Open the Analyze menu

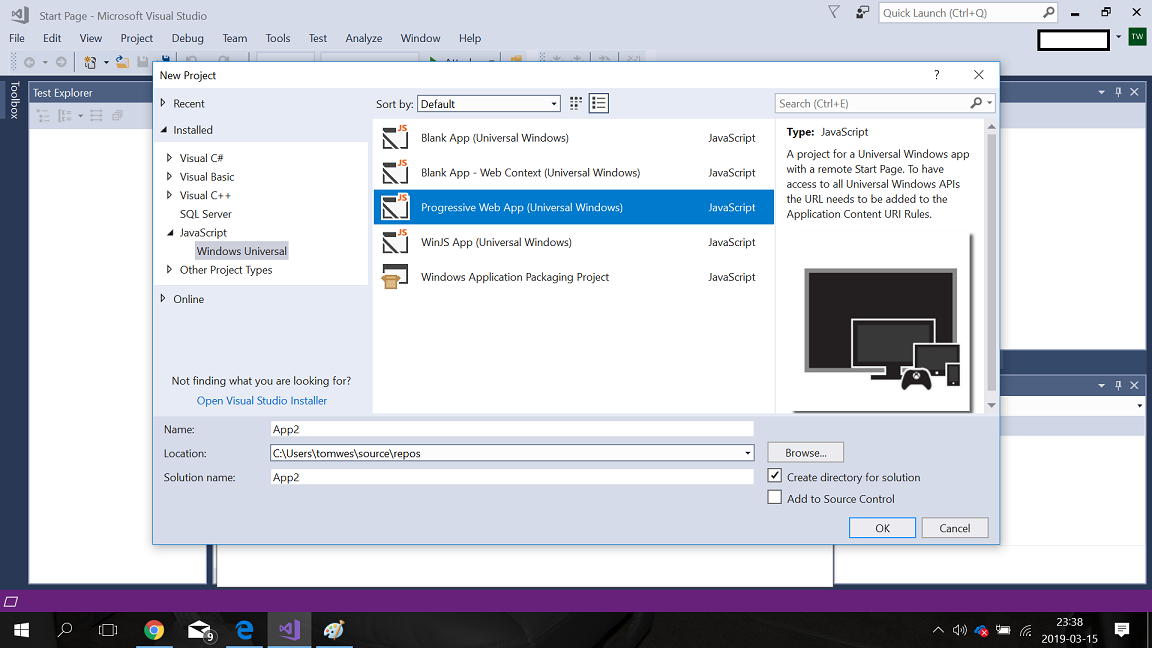(364, 38)
